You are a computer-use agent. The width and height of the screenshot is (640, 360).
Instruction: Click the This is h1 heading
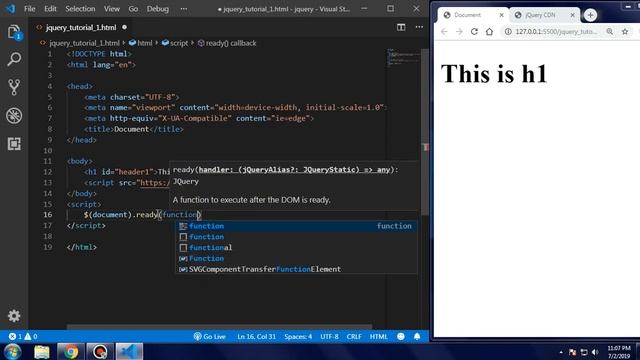tap(494, 74)
